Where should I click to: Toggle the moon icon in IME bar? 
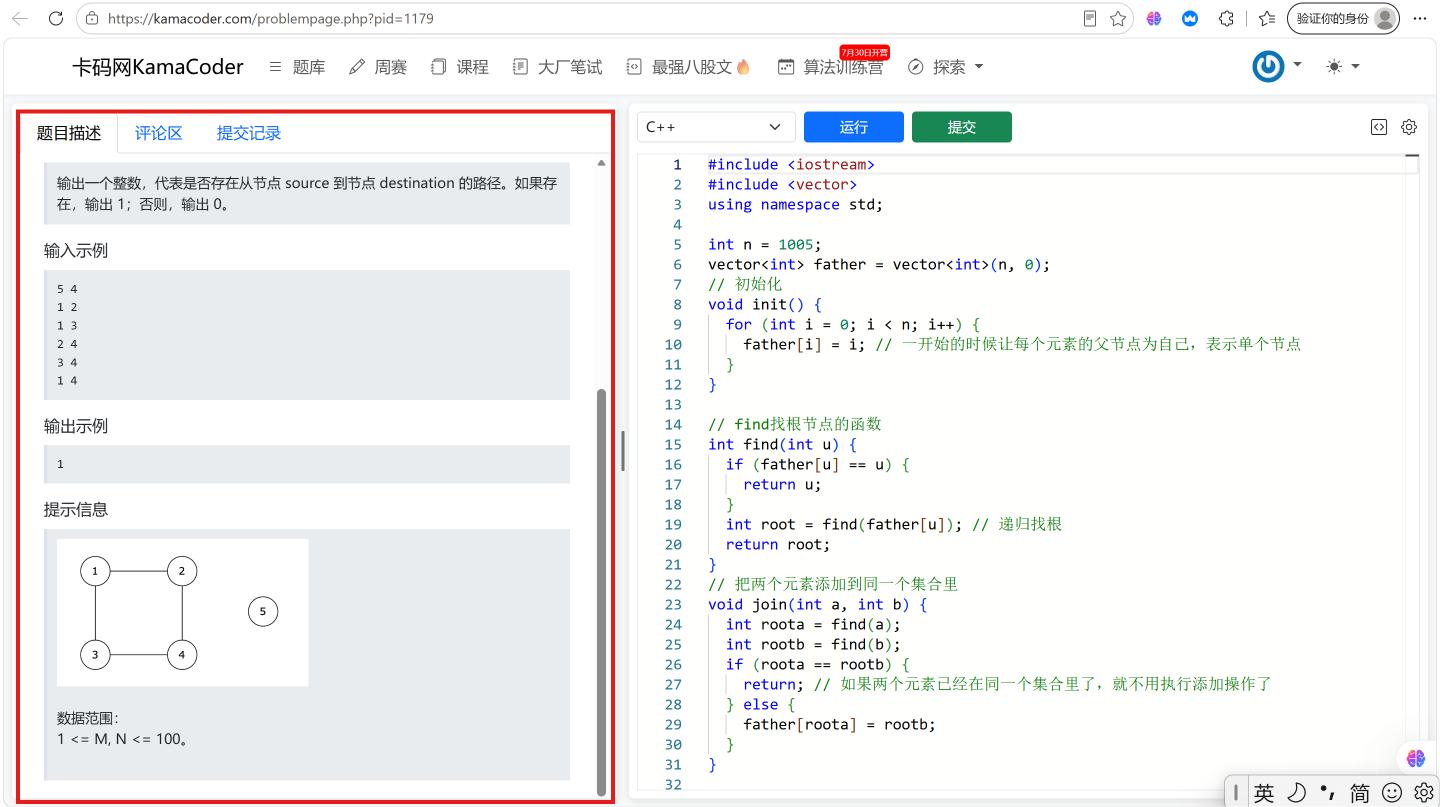point(1296,793)
